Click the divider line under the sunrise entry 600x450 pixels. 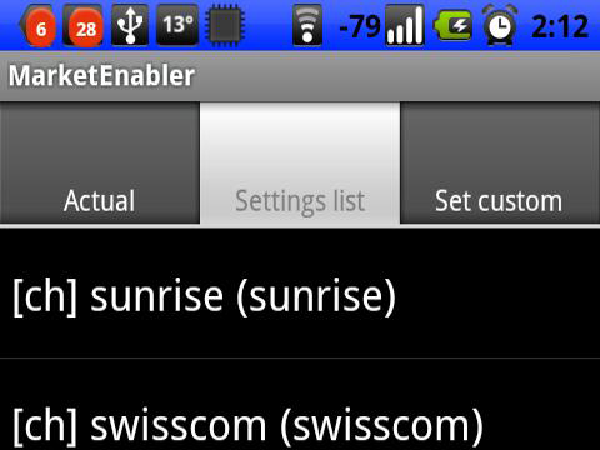click(300, 359)
